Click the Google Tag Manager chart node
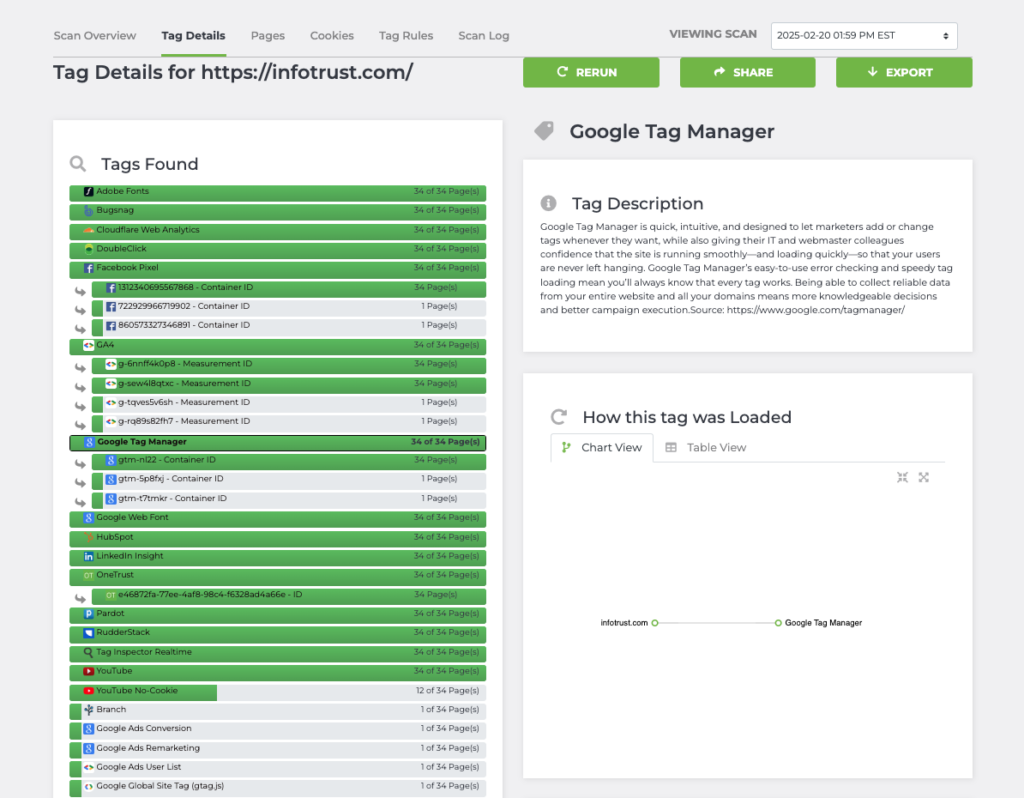The image size is (1024, 798). 778,623
